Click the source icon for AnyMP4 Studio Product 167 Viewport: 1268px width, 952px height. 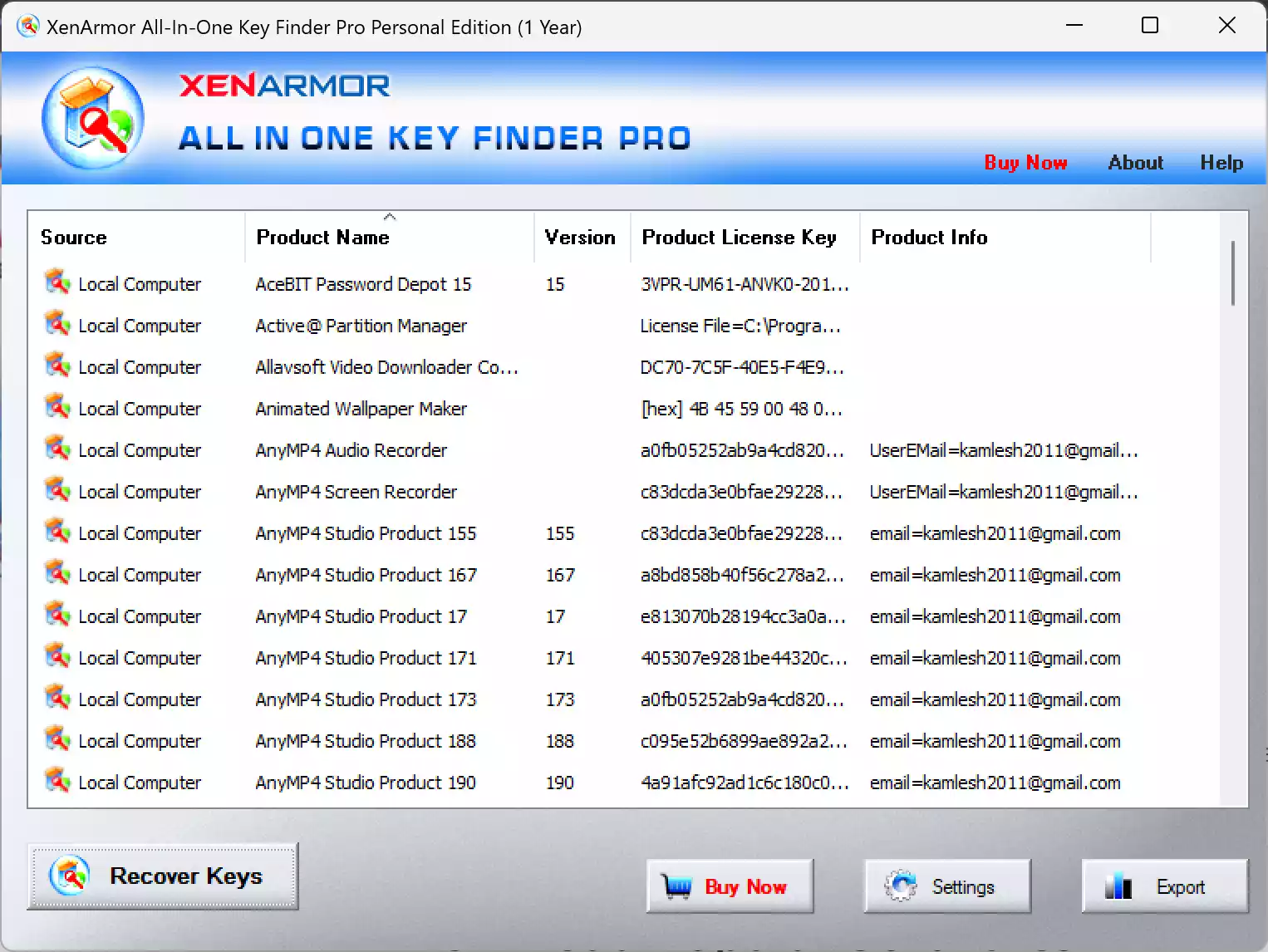click(57, 573)
